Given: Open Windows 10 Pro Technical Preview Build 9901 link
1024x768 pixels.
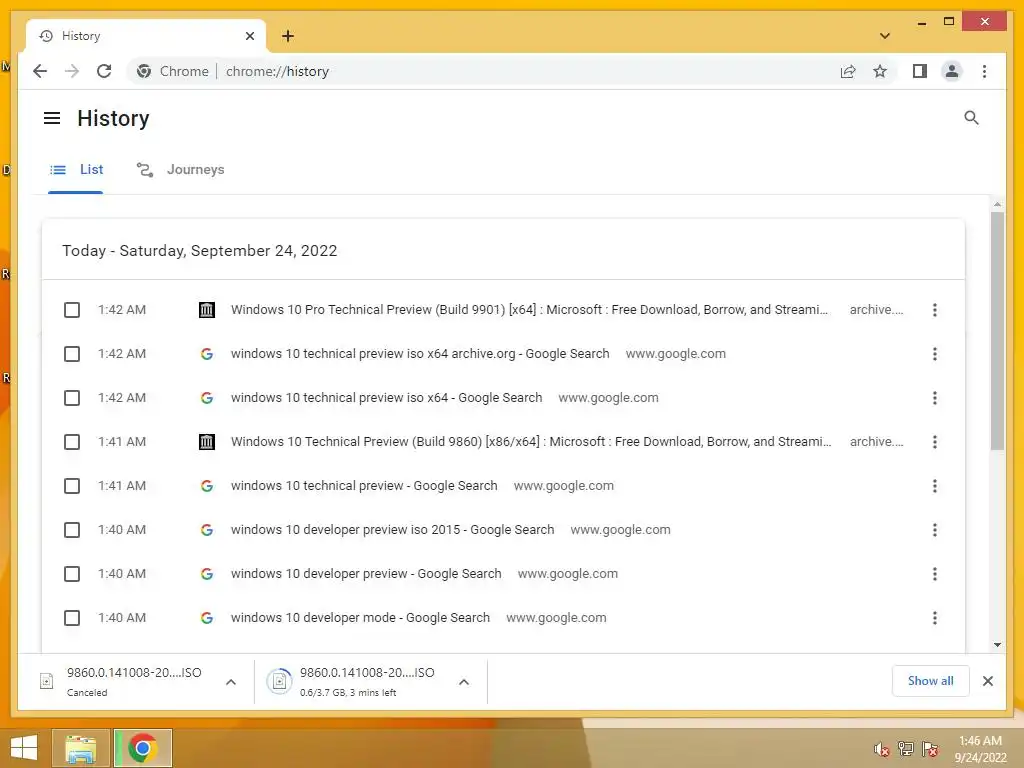Looking at the screenshot, I should (529, 310).
